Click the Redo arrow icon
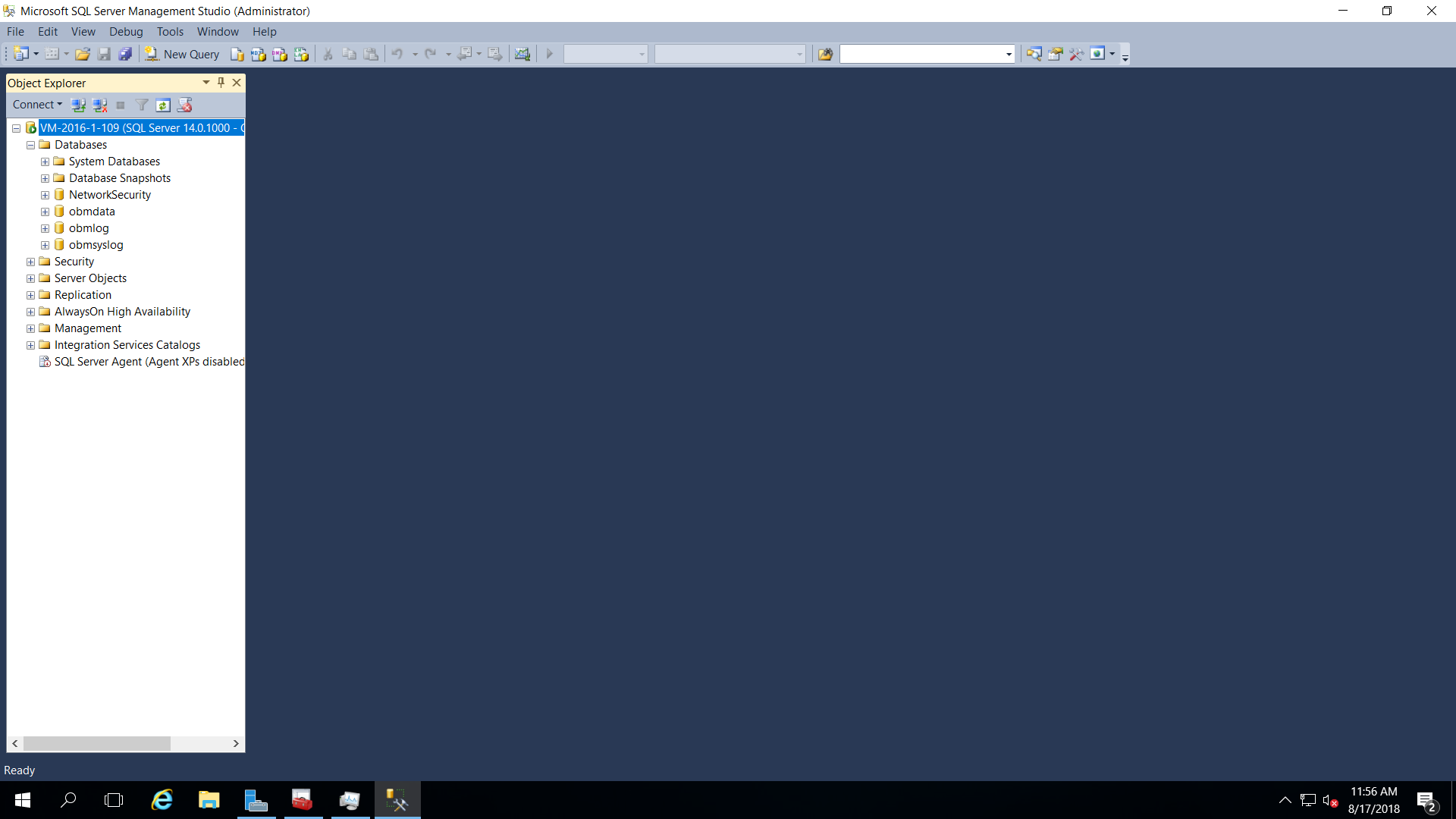1456x819 pixels. pos(431,54)
